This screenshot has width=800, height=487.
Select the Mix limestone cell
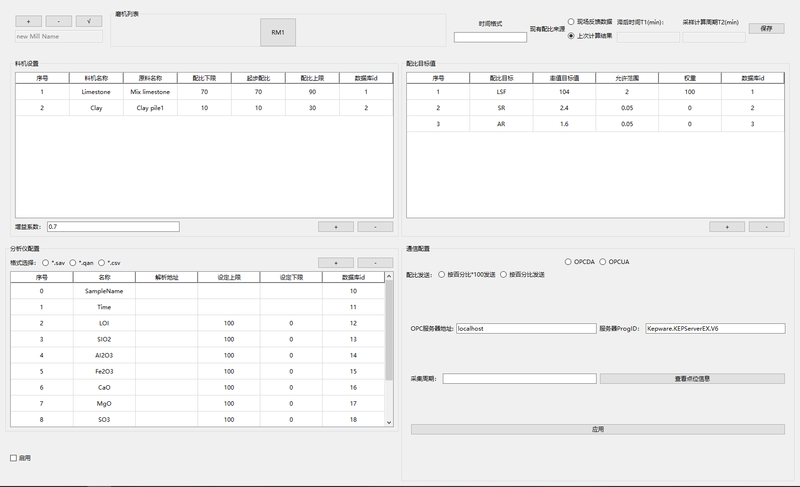tap(150, 92)
